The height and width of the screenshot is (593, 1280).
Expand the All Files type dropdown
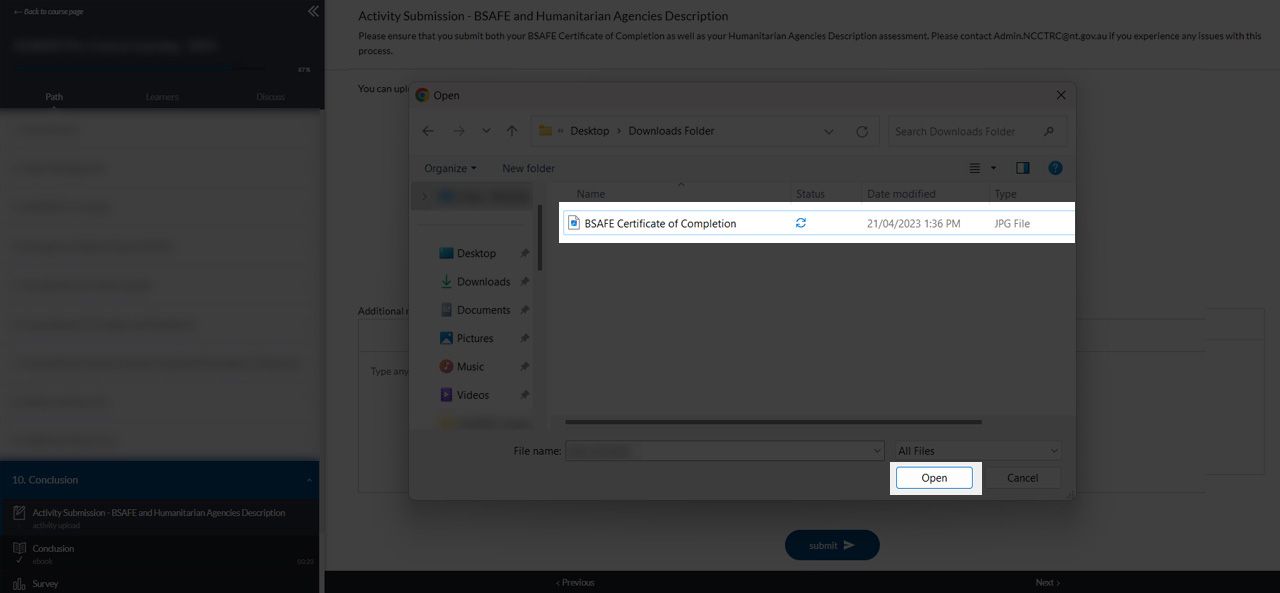977,451
